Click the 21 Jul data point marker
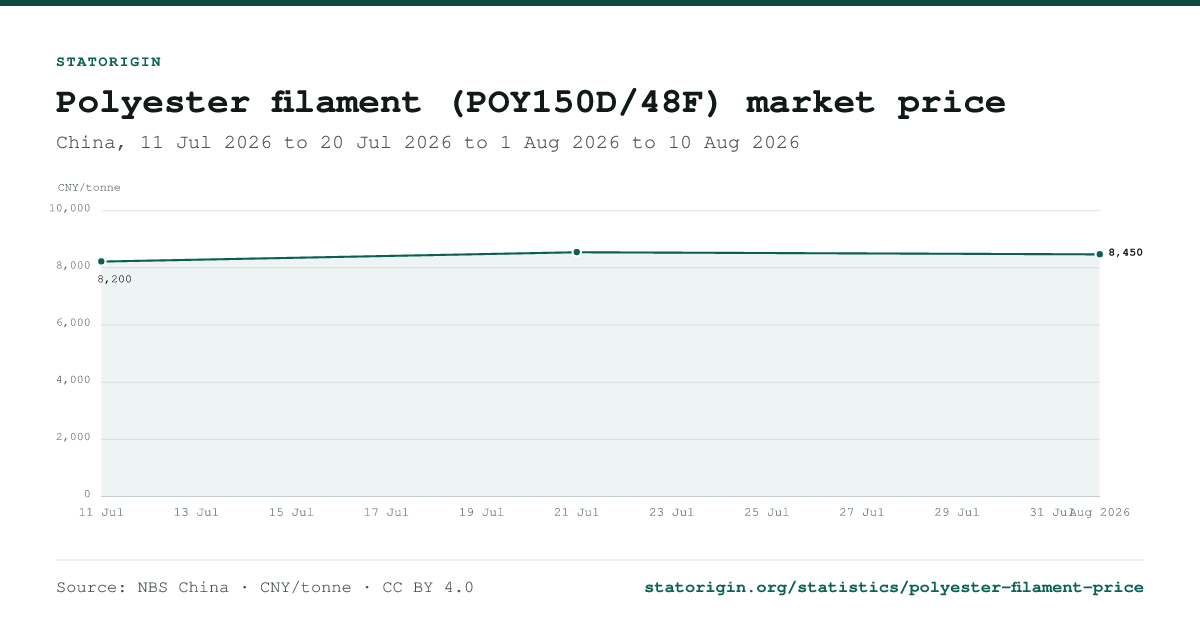The width and height of the screenshot is (1200, 630). [577, 252]
